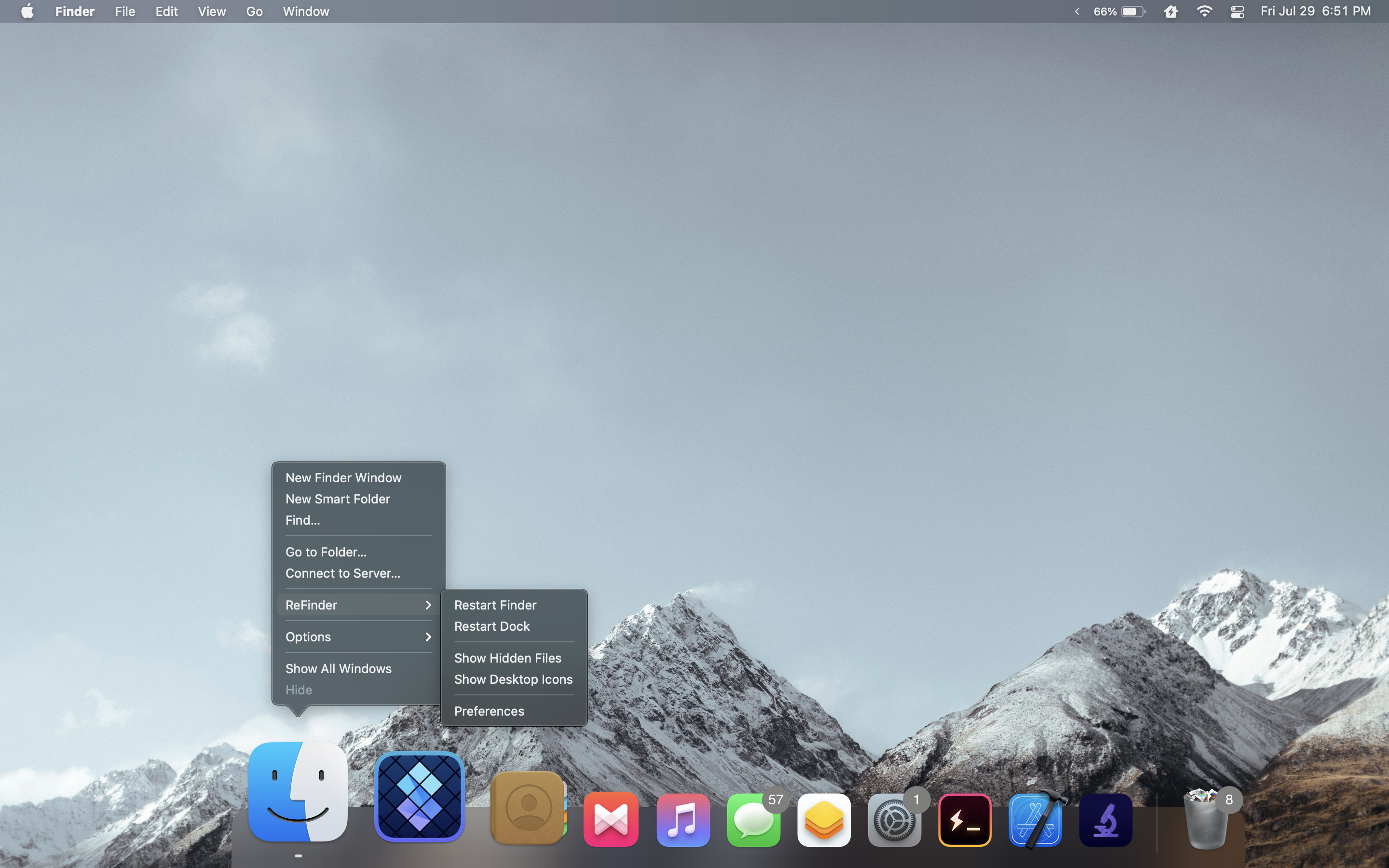
Task: Open the pink MusicBox app in Dock
Action: pyautogui.click(x=611, y=820)
